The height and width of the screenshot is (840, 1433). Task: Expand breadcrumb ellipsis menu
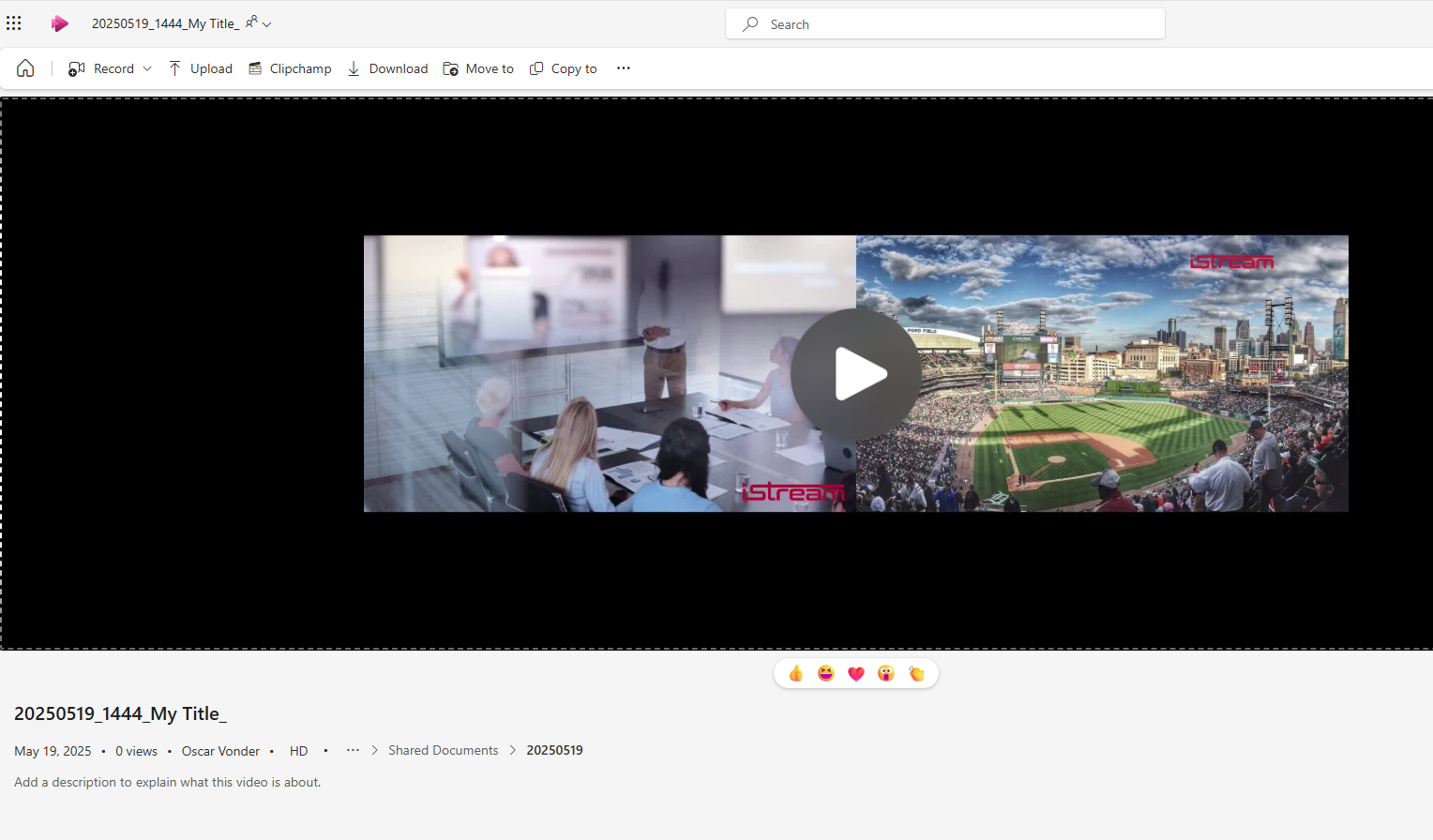click(x=353, y=750)
